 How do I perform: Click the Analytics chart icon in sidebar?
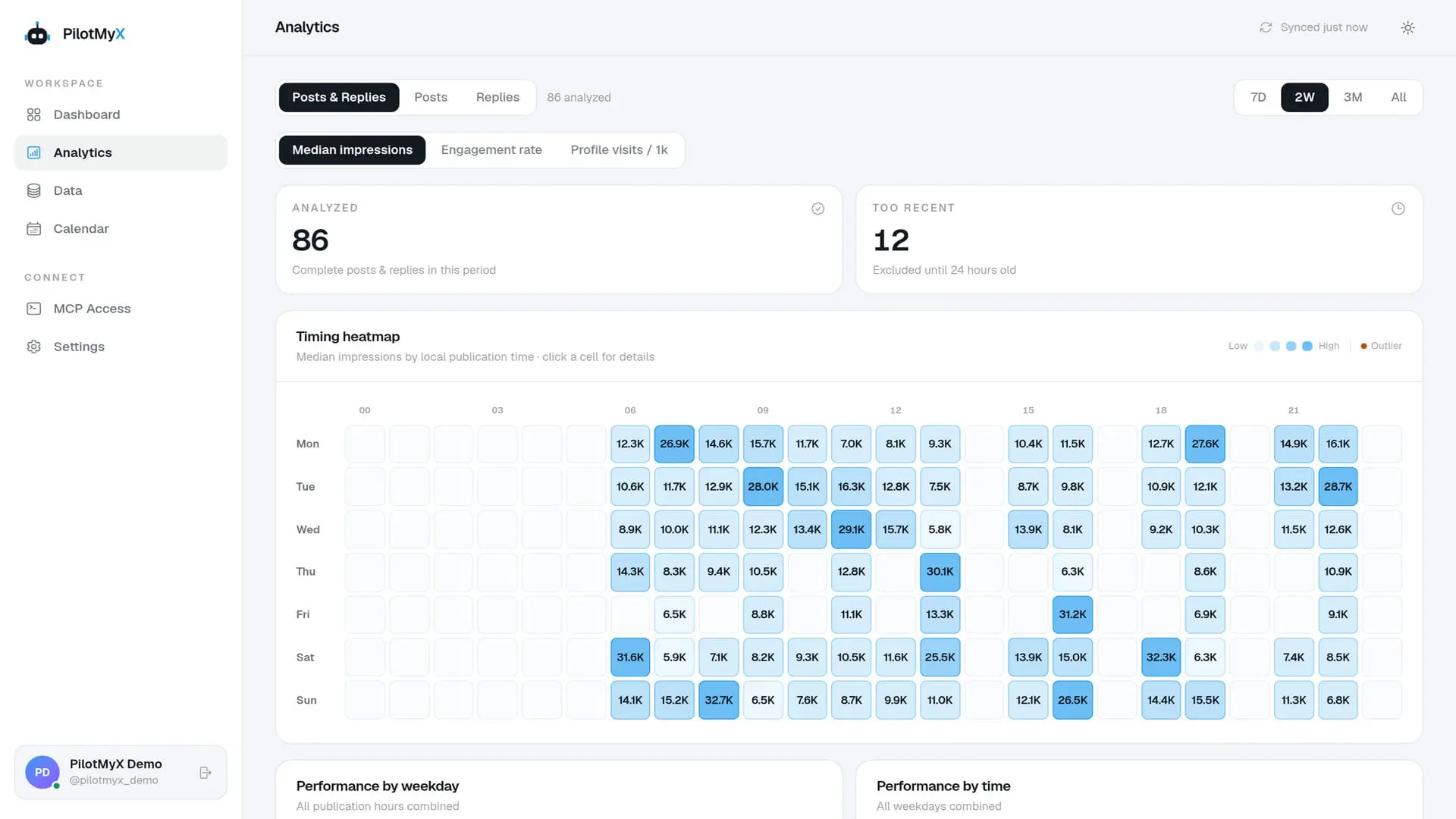[33, 152]
